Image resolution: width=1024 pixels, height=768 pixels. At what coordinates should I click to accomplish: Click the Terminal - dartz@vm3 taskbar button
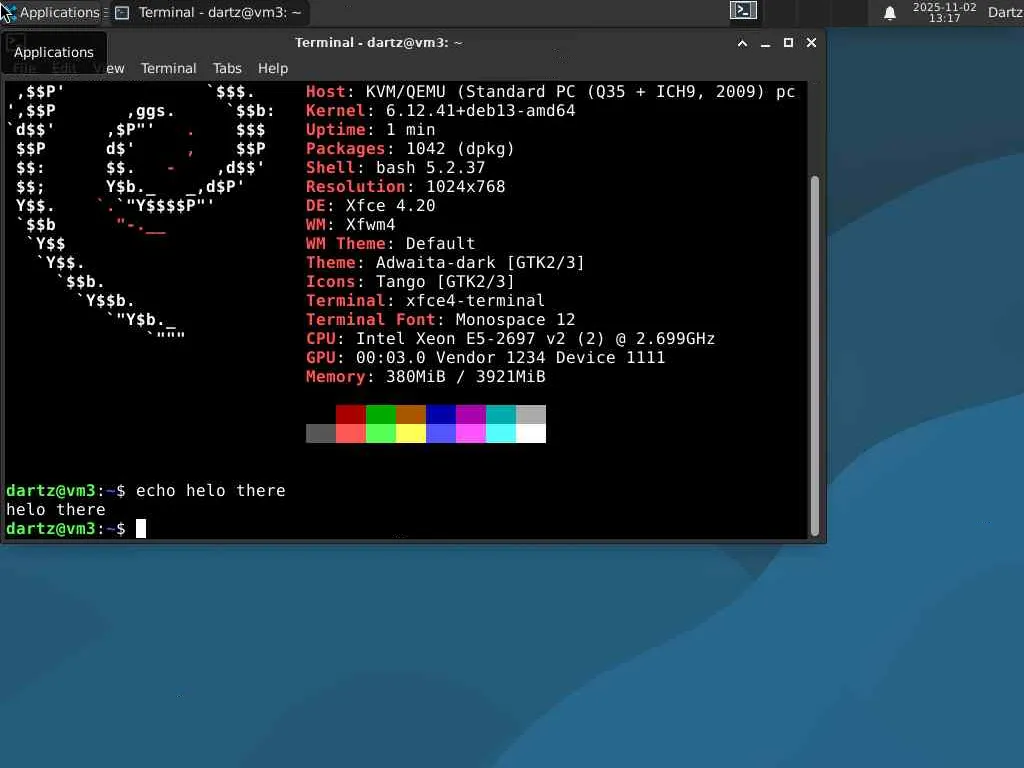(x=209, y=12)
